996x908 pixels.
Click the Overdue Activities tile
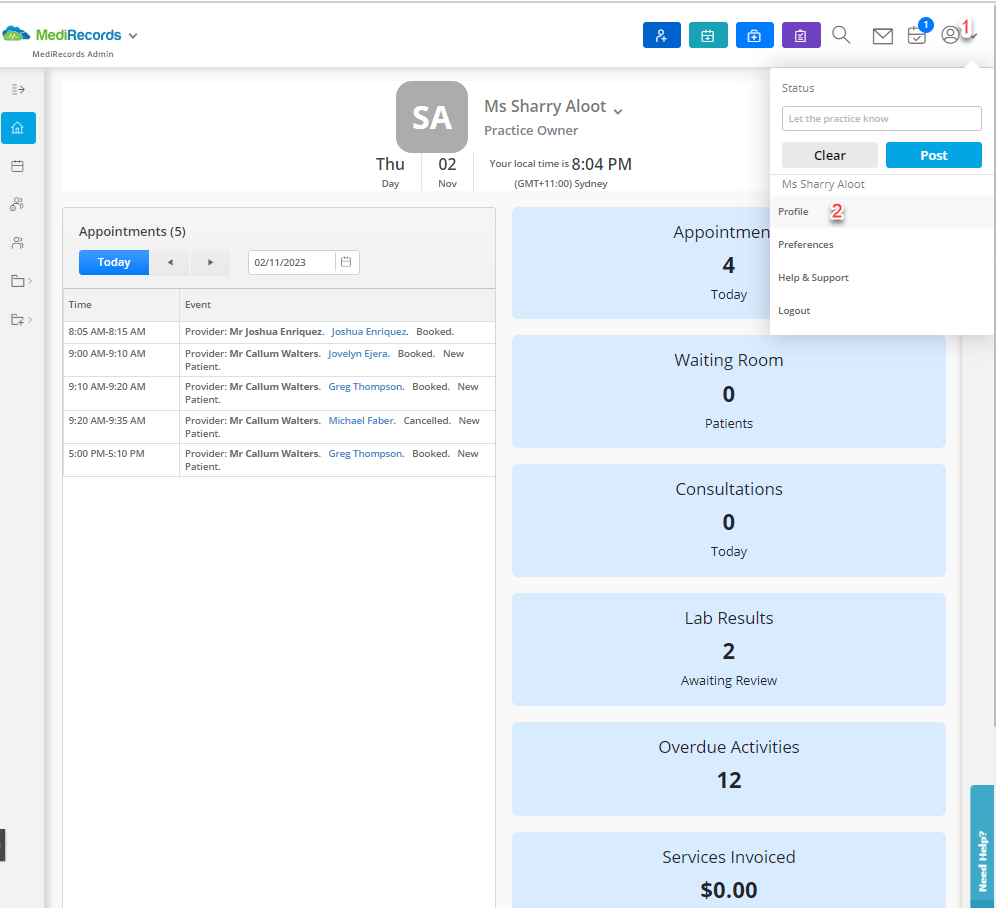pos(729,769)
